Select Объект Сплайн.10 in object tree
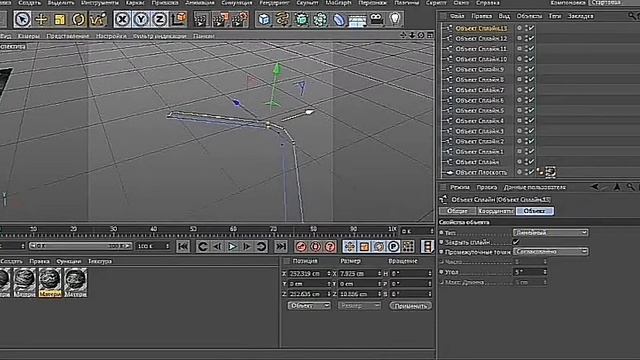 481,59
